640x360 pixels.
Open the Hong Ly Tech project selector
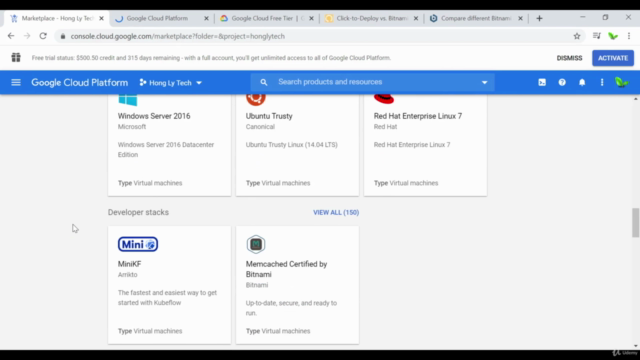coord(171,83)
